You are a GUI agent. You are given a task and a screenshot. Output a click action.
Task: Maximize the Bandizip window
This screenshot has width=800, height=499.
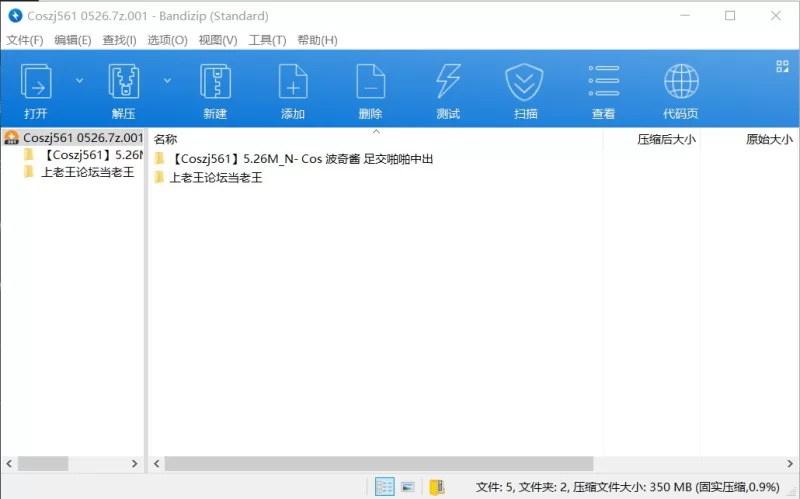(x=730, y=16)
